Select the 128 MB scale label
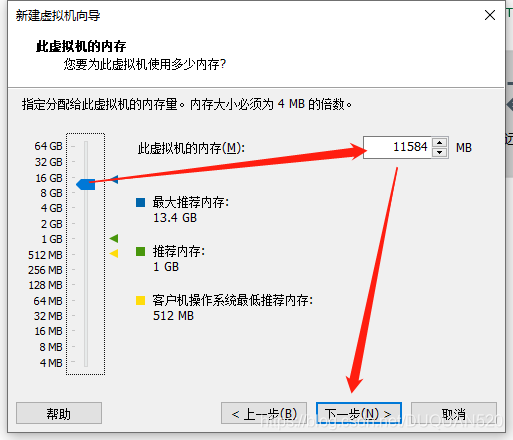This screenshot has width=513, height=440. 46,285
